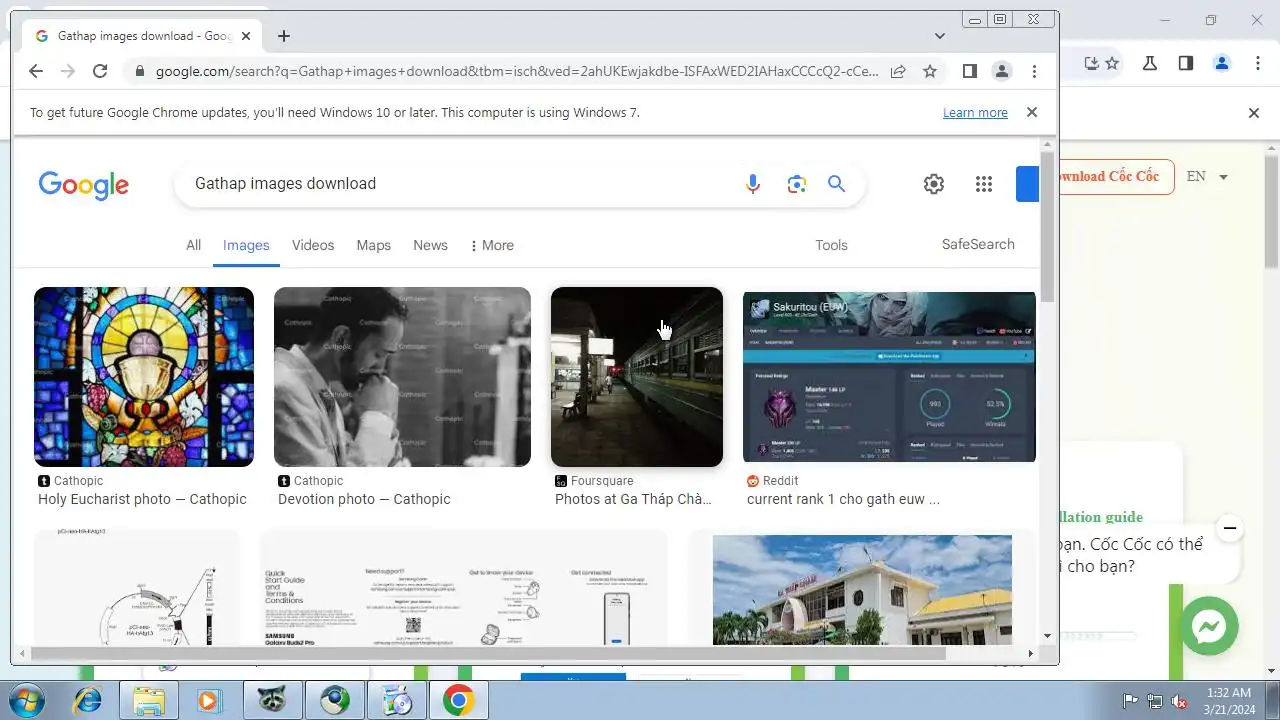Open the Windows Start menu

coord(25,700)
